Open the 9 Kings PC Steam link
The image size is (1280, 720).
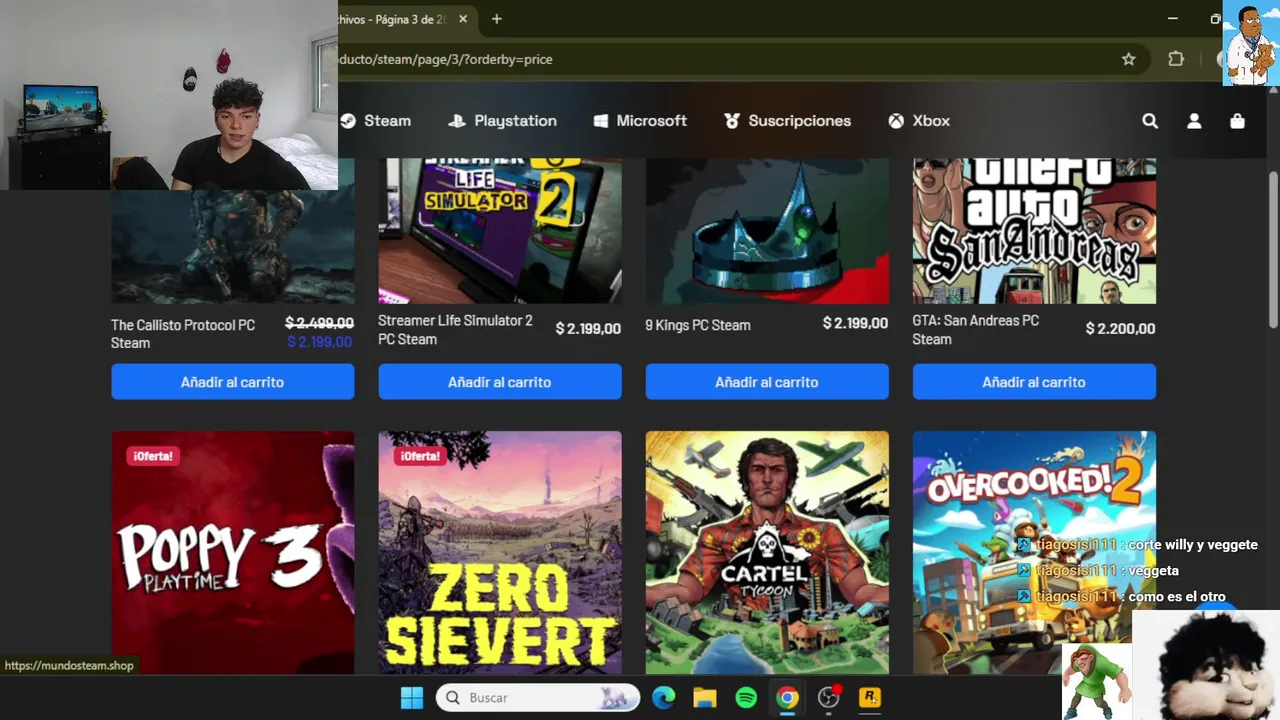point(698,325)
